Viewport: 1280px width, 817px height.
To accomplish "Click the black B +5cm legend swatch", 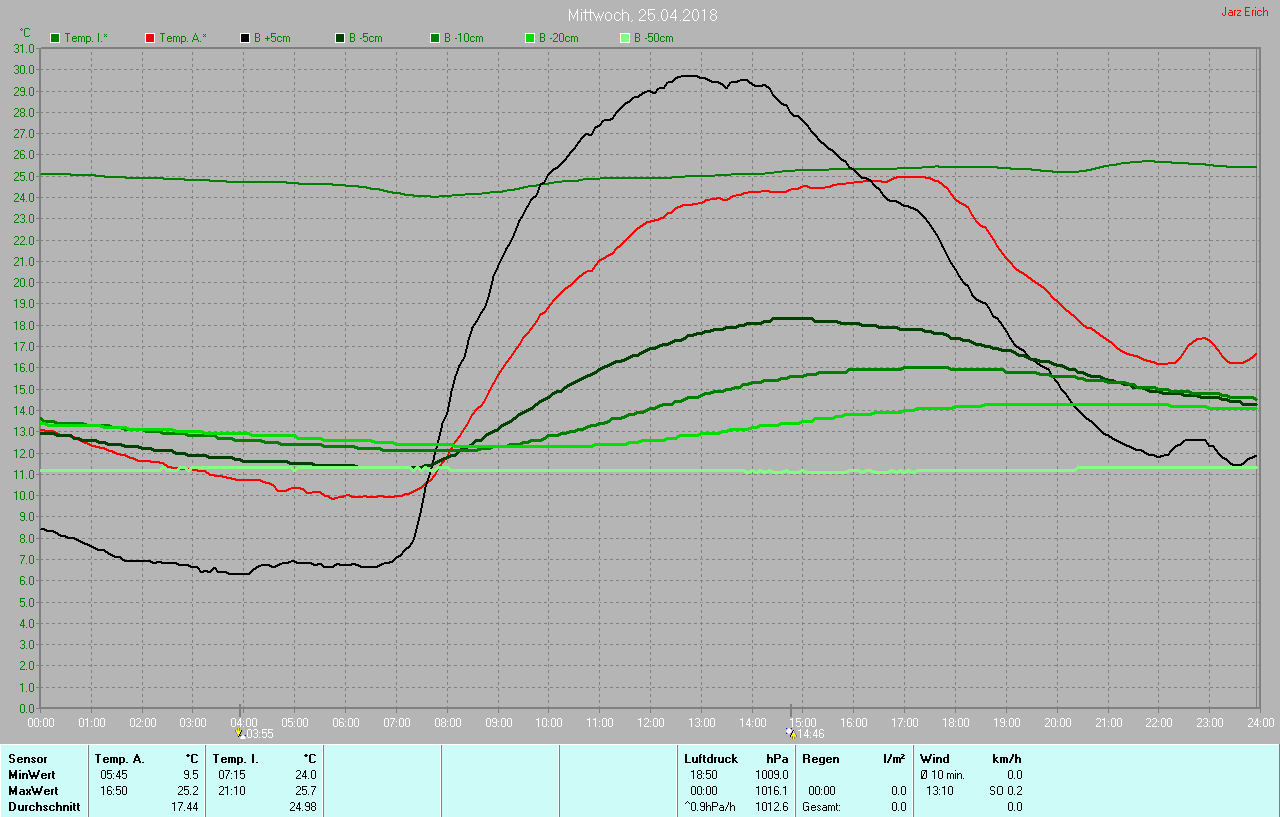I will pos(245,38).
